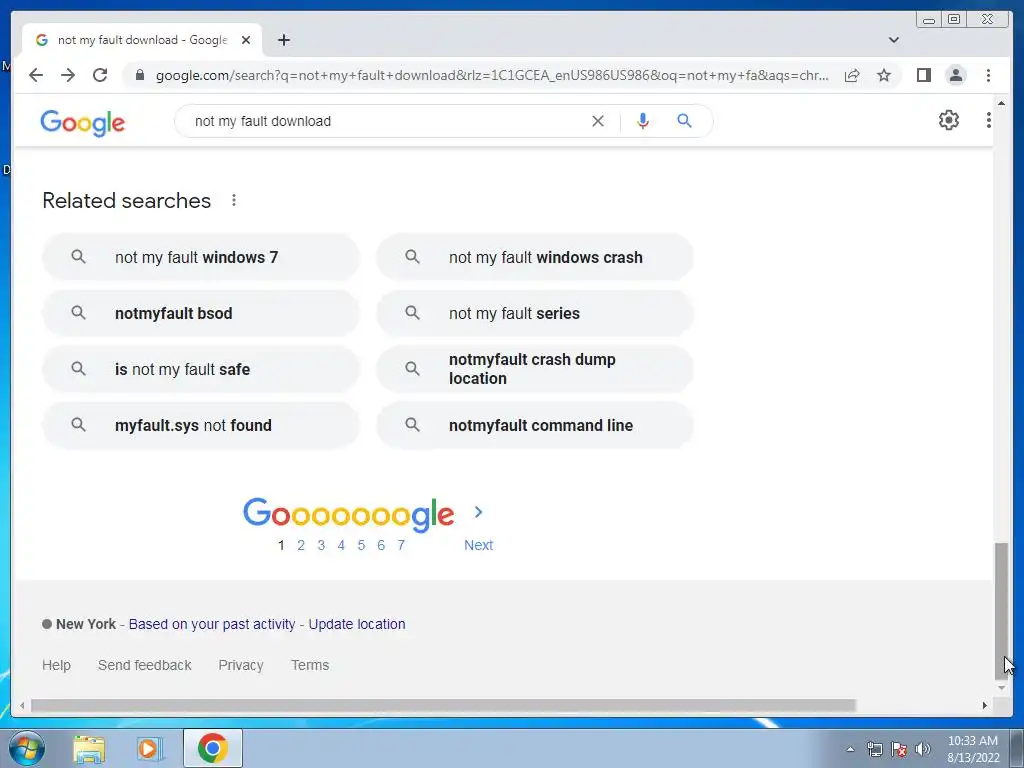Open the network tray icon
The width and height of the screenshot is (1024, 768).
[x=874, y=749]
